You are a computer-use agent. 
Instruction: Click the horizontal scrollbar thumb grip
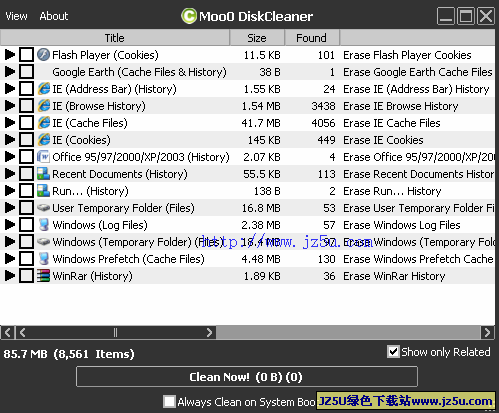point(115,332)
